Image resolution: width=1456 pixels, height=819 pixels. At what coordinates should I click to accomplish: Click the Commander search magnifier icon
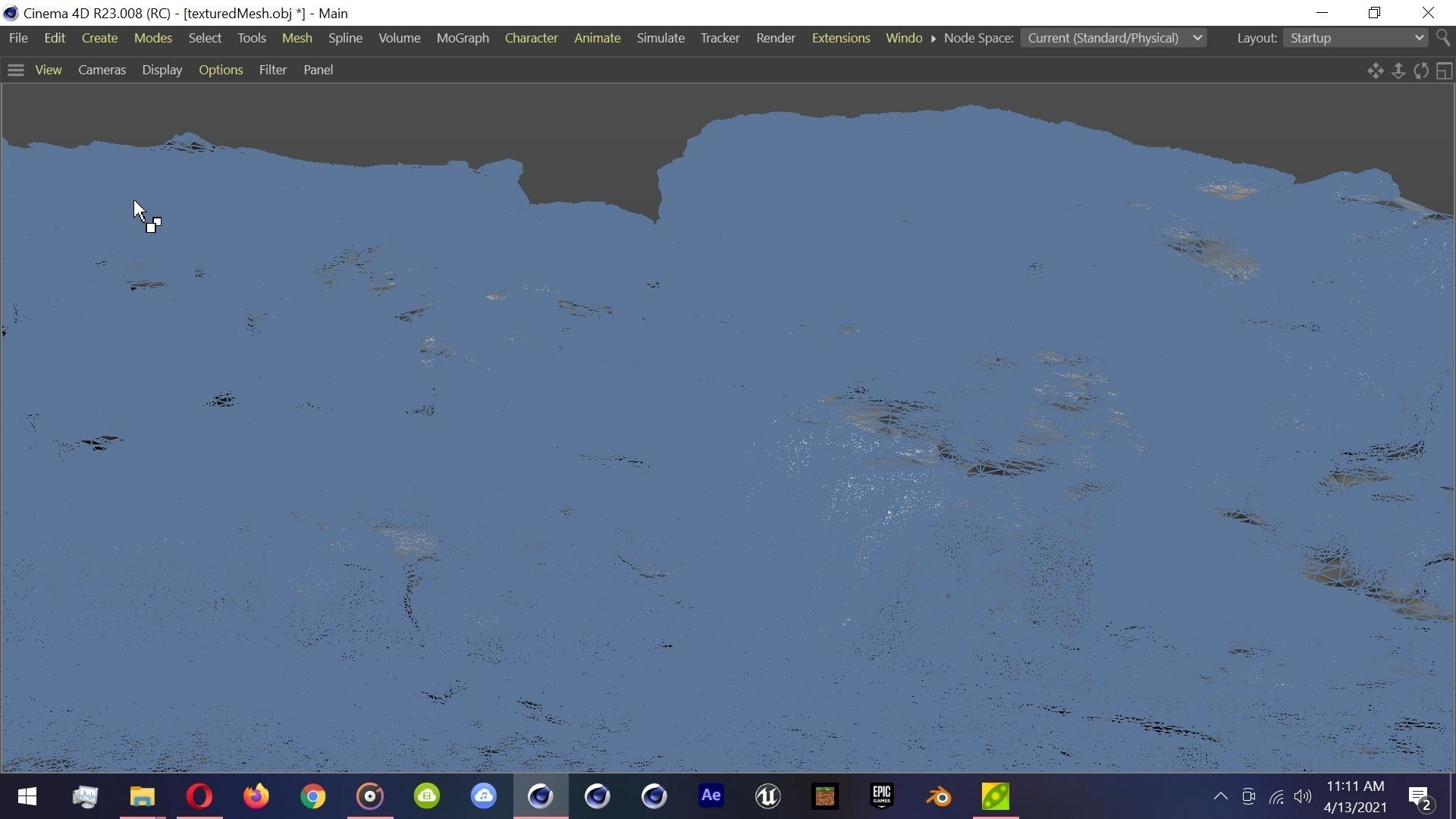tap(1443, 38)
